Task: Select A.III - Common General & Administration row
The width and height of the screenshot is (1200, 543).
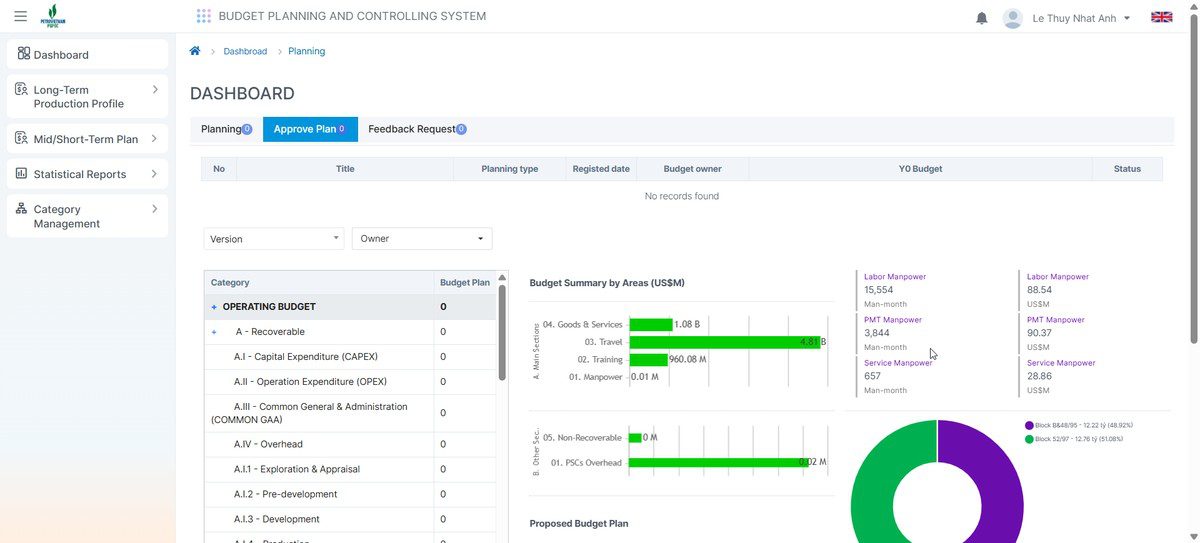Action: click(x=350, y=413)
